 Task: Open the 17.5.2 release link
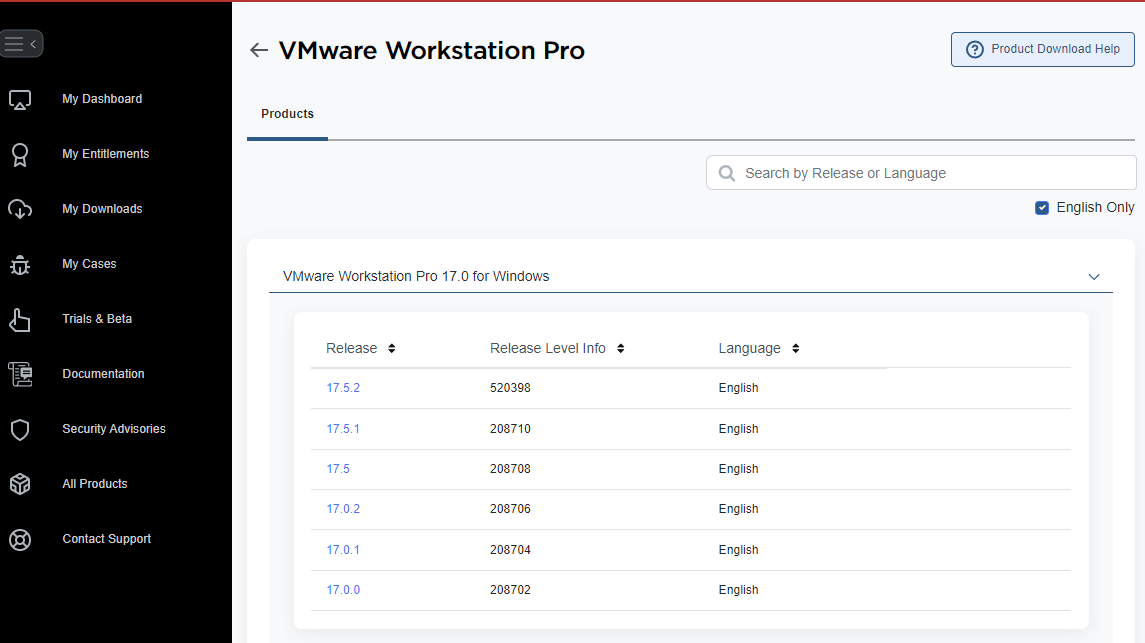pos(343,388)
